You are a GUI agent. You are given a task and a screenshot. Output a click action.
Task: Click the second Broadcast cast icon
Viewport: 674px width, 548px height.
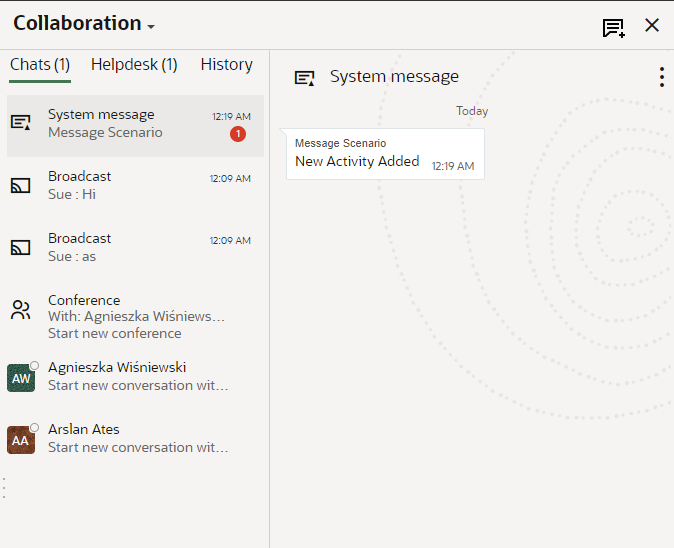point(21,247)
